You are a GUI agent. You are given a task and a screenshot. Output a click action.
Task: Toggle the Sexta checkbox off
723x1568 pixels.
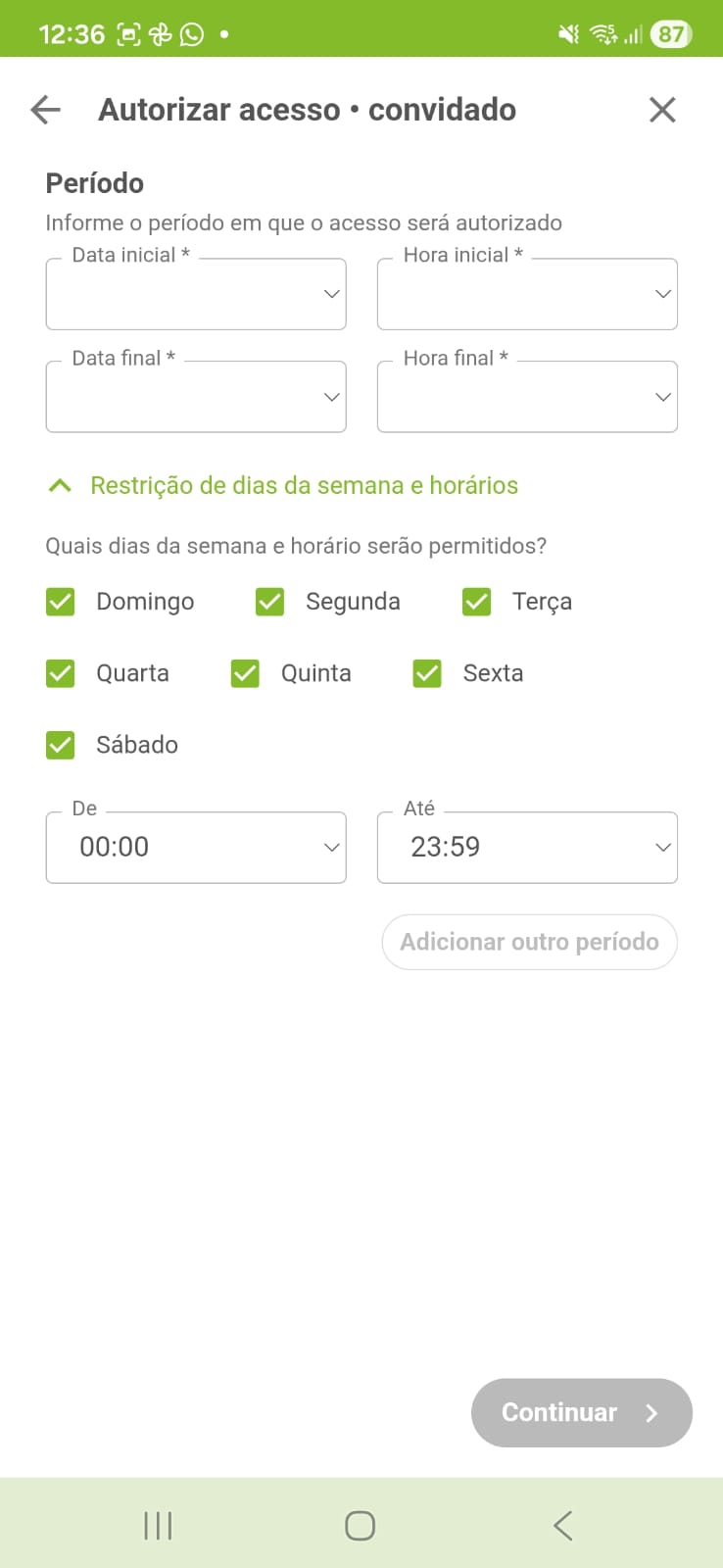[x=427, y=673]
